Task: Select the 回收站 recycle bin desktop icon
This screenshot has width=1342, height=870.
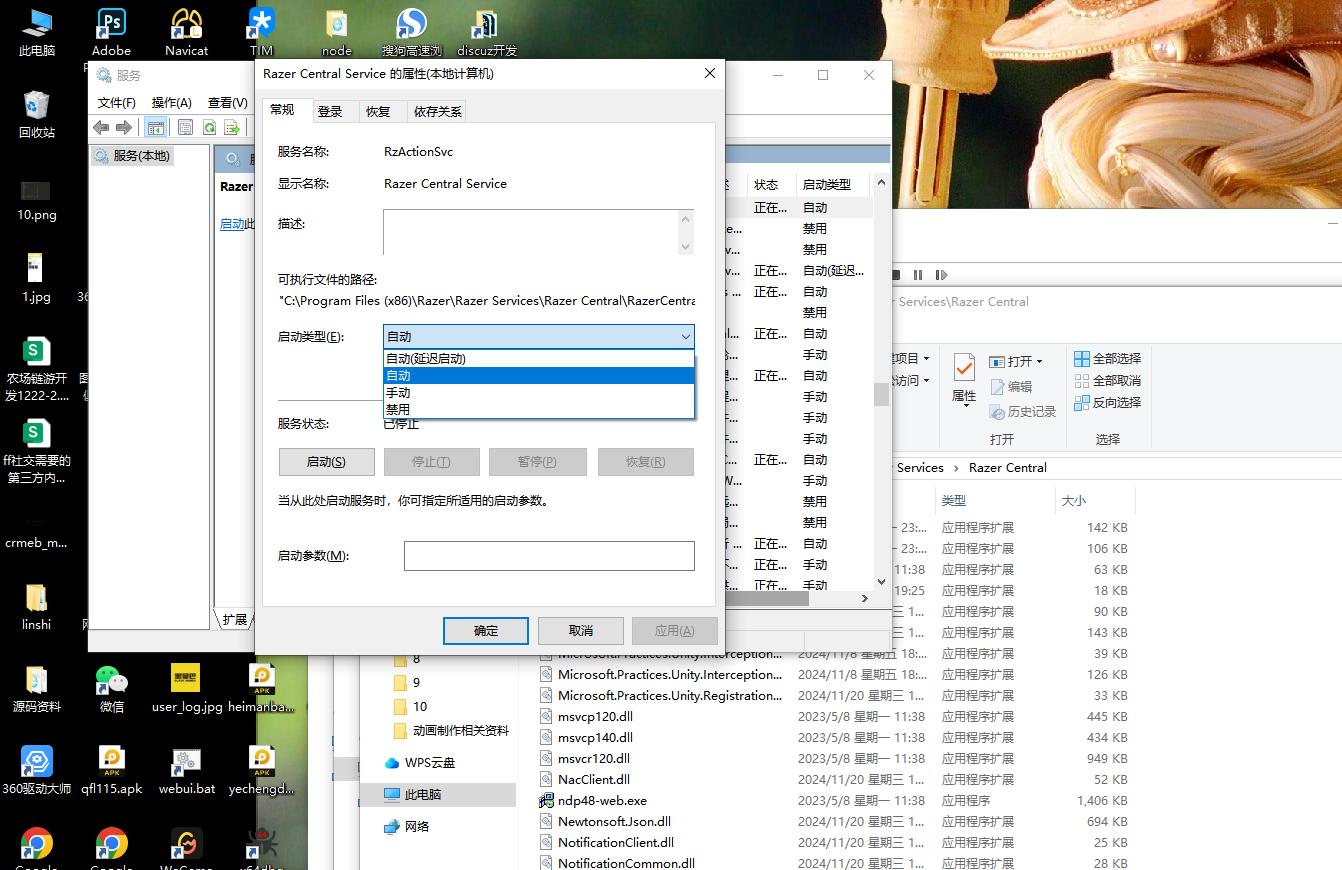Action: click(x=37, y=114)
